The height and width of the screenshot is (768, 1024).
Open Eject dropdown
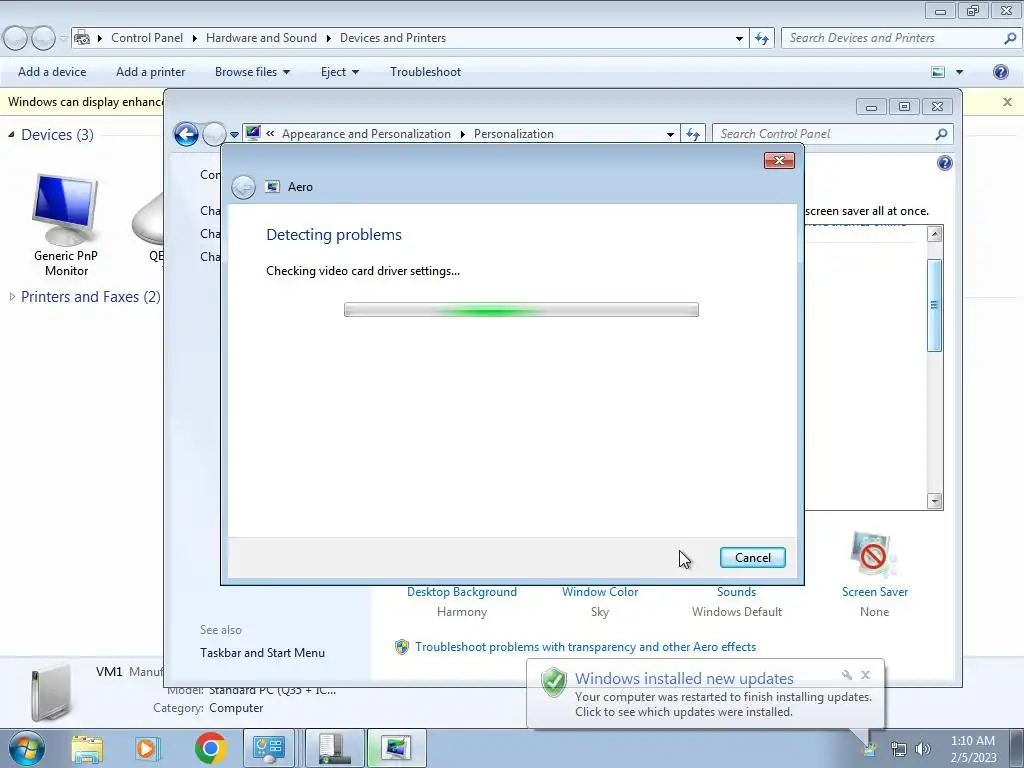click(x=340, y=72)
